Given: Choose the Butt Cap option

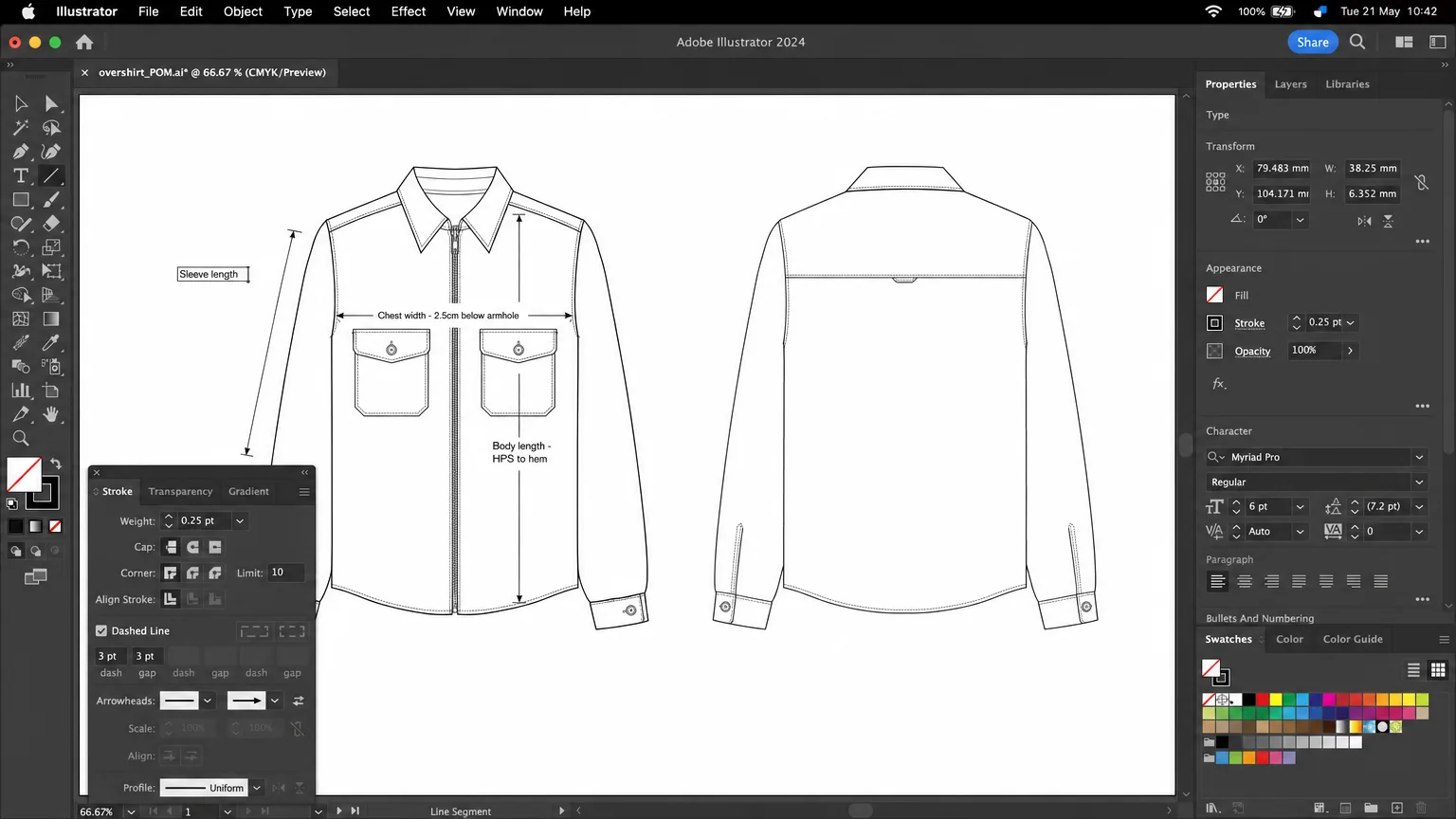Looking at the screenshot, I should (x=171, y=547).
